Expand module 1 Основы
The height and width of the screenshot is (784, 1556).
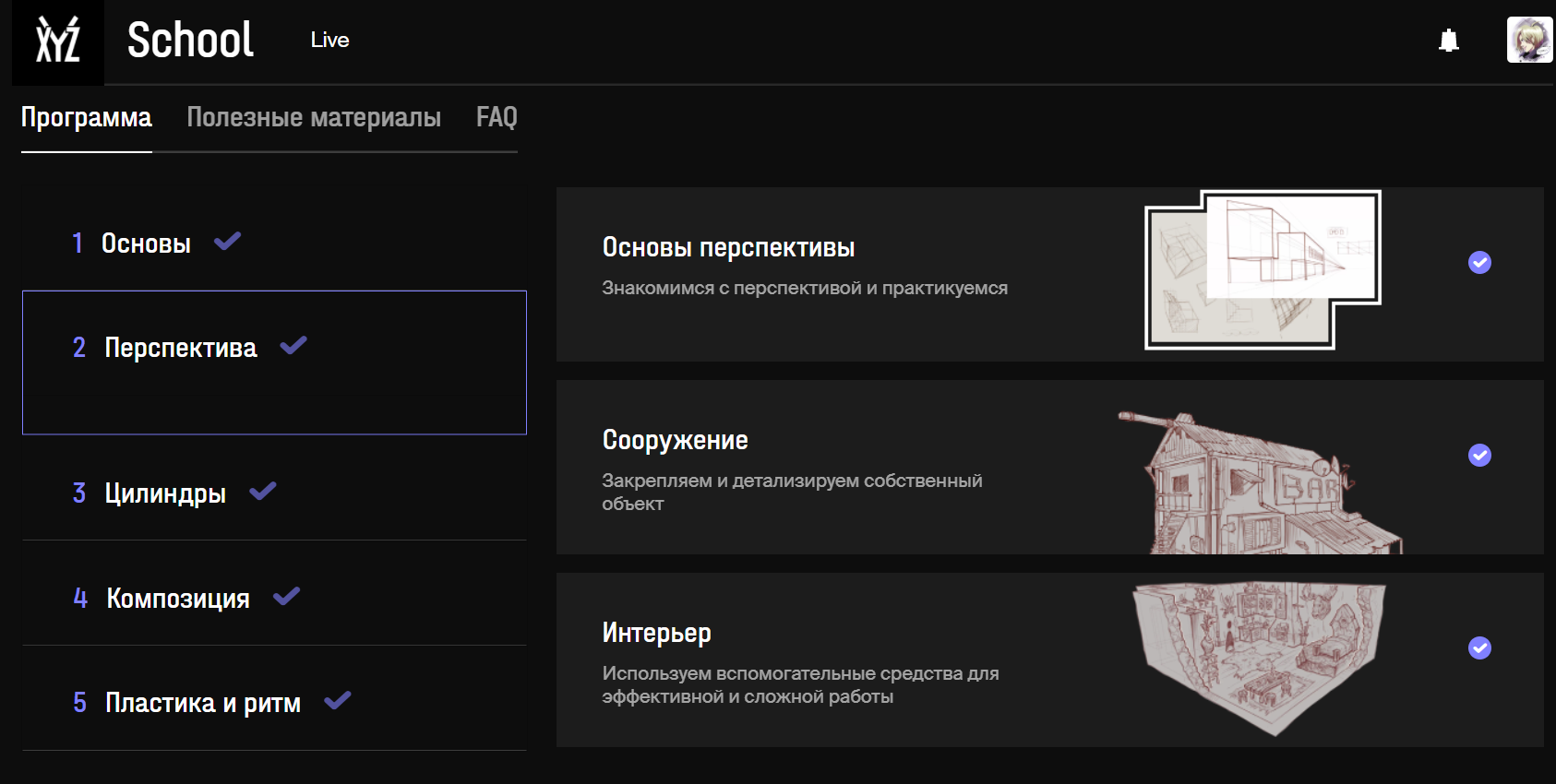(x=145, y=244)
